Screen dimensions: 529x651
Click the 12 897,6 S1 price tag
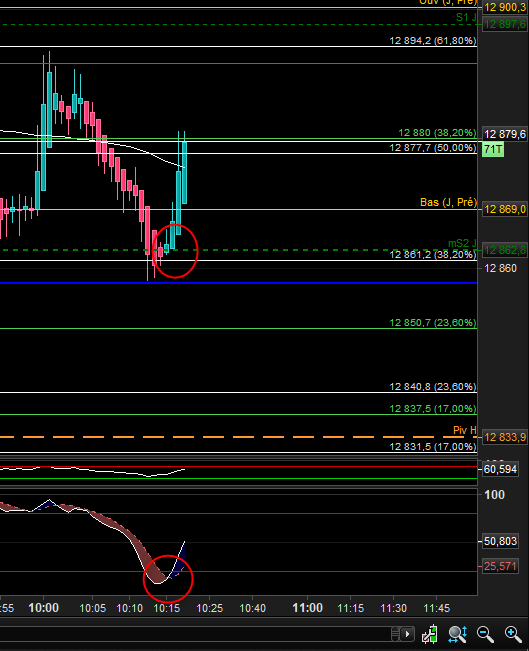(505, 24)
